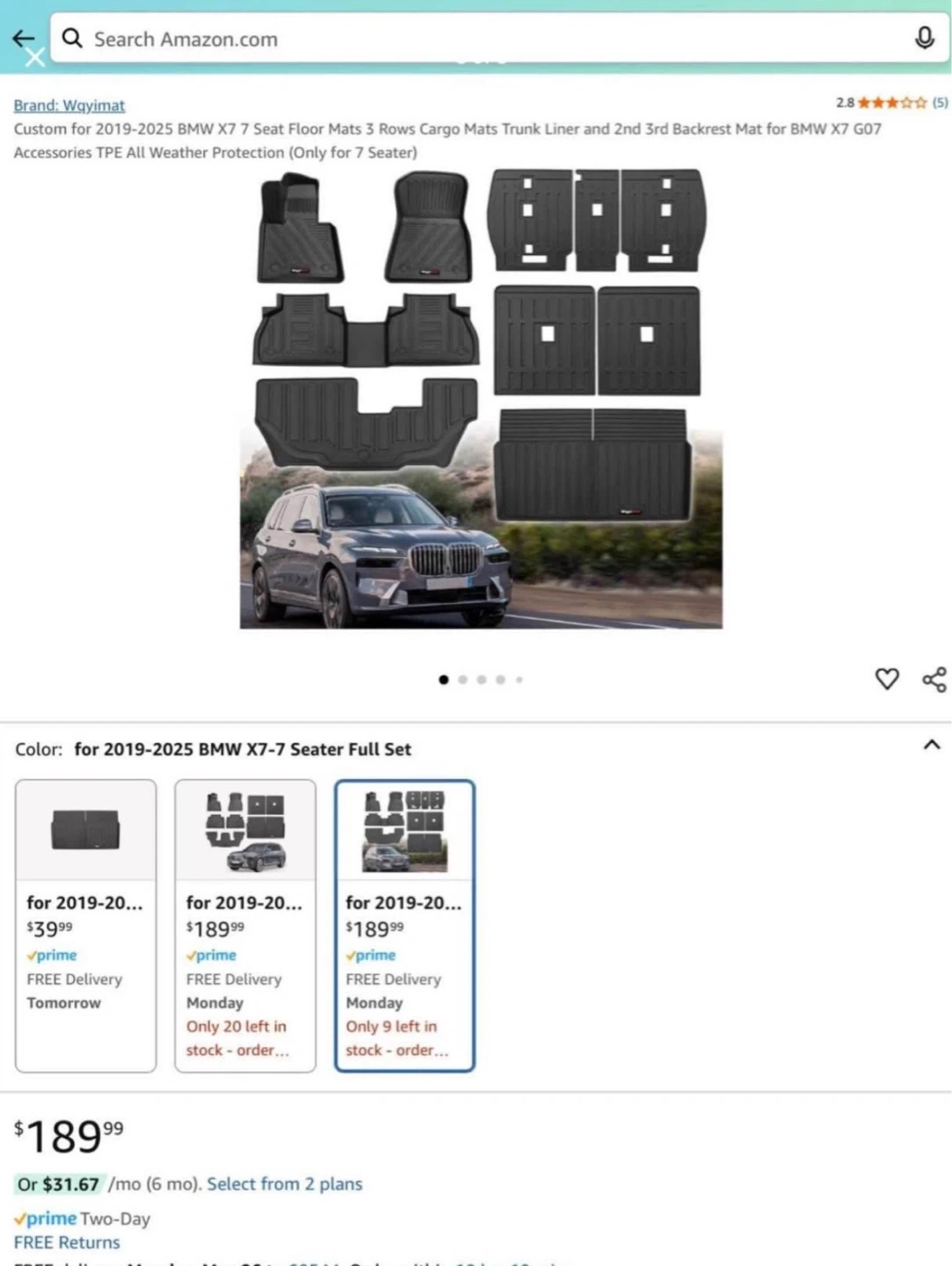Add item to wishlist with heart icon
952x1266 pixels.
(x=887, y=679)
